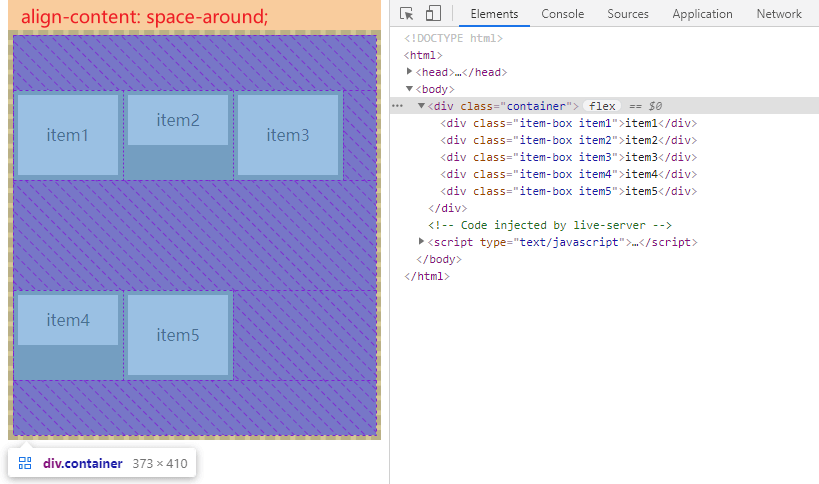Open the Sources tab

coord(627,14)
